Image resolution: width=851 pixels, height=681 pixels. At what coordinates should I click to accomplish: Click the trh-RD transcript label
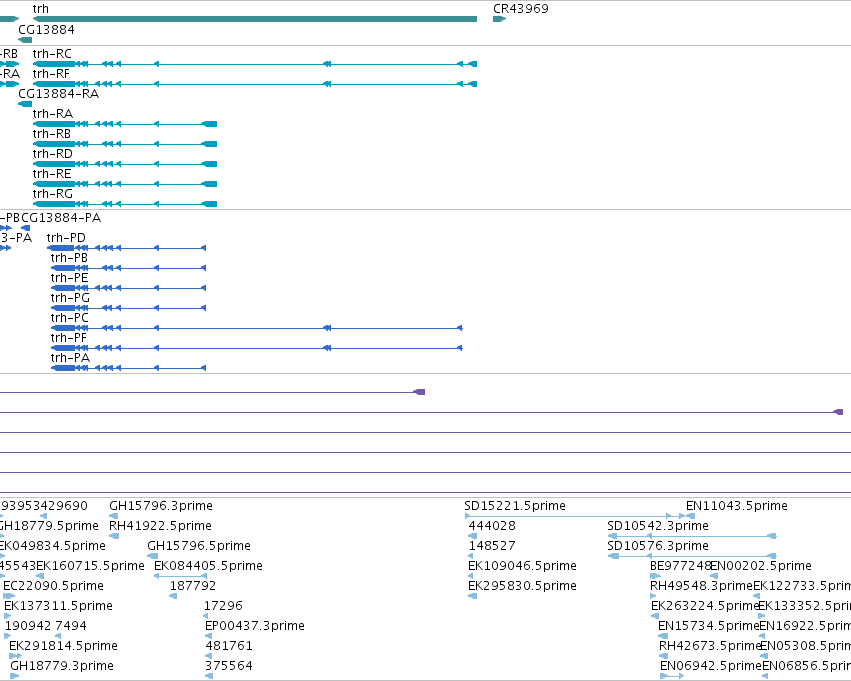click(x=53, y=154)
